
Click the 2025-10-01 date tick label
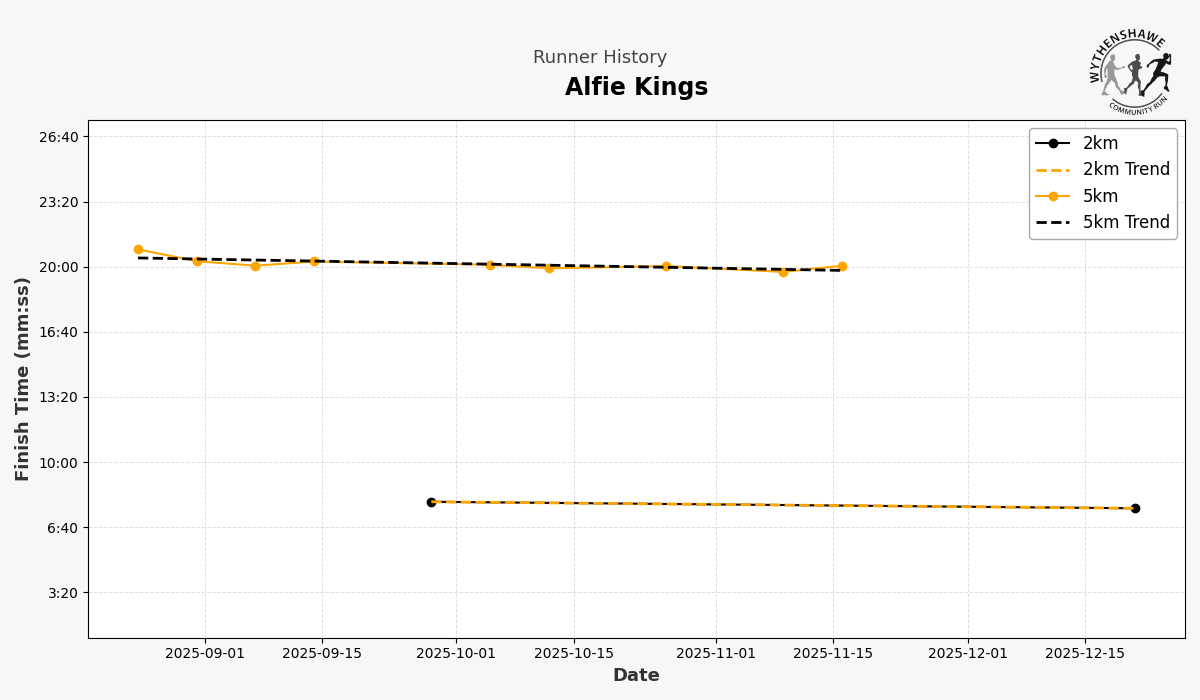[456, 654]
